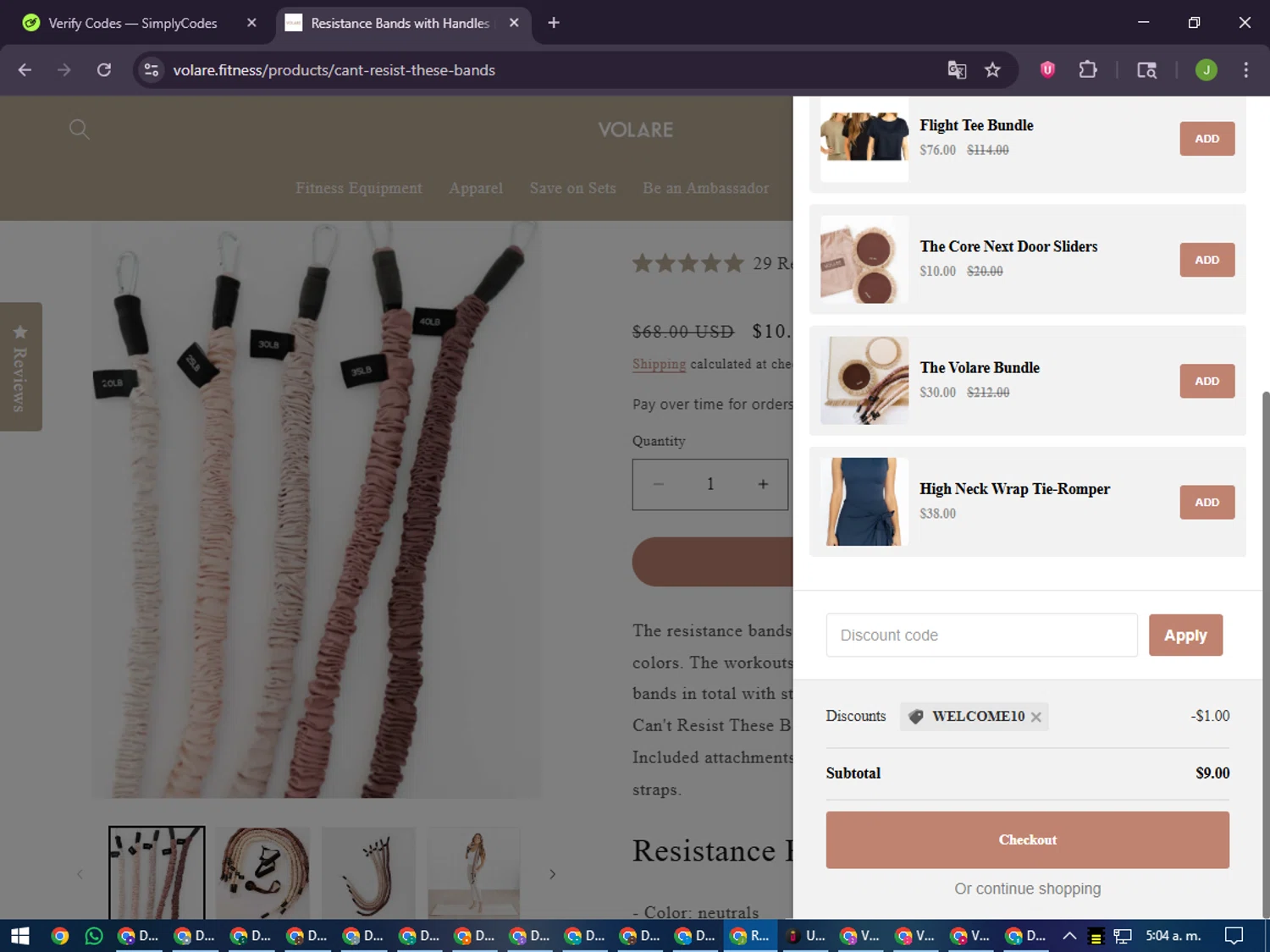Image resolution: width=1270 pixels, height=952 pixels.
Task: Add The Core Next Door Sliders
Action: (x=1206, y=260)
